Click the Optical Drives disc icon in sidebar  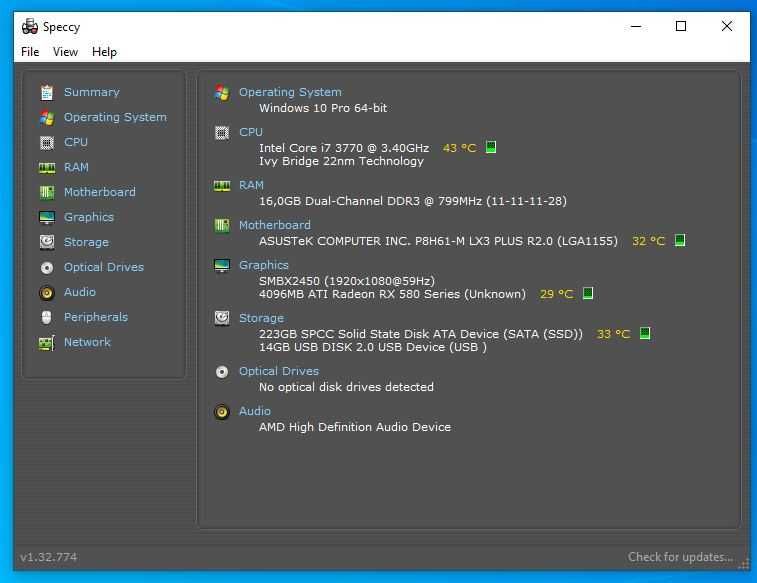47,267
